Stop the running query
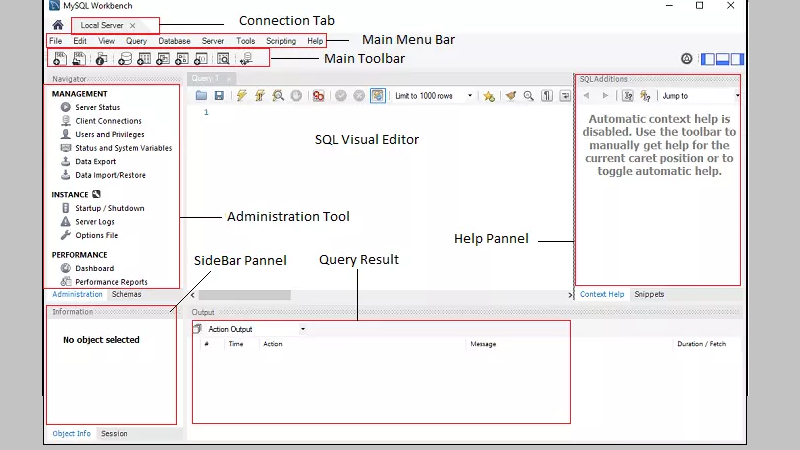 [x=296, y=95]
